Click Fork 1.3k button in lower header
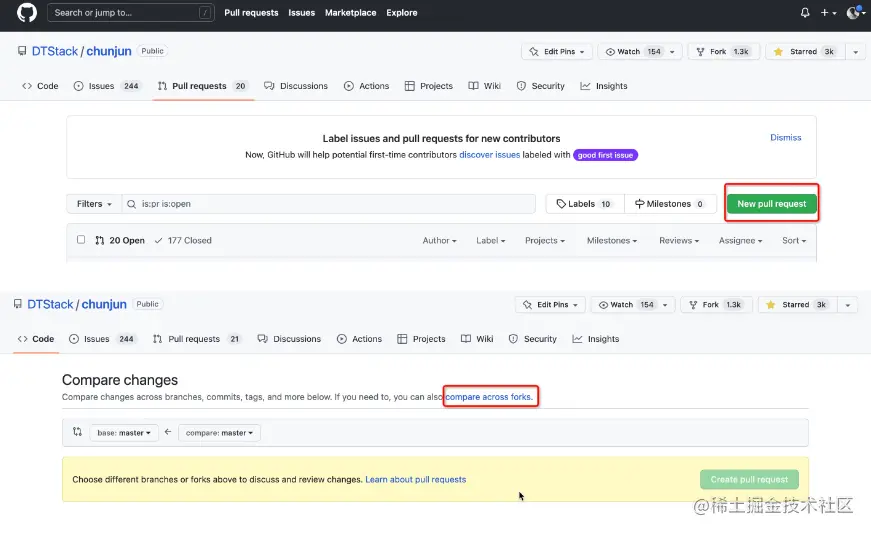The height and width of the screenshot is (533, 871). point(715,305)
